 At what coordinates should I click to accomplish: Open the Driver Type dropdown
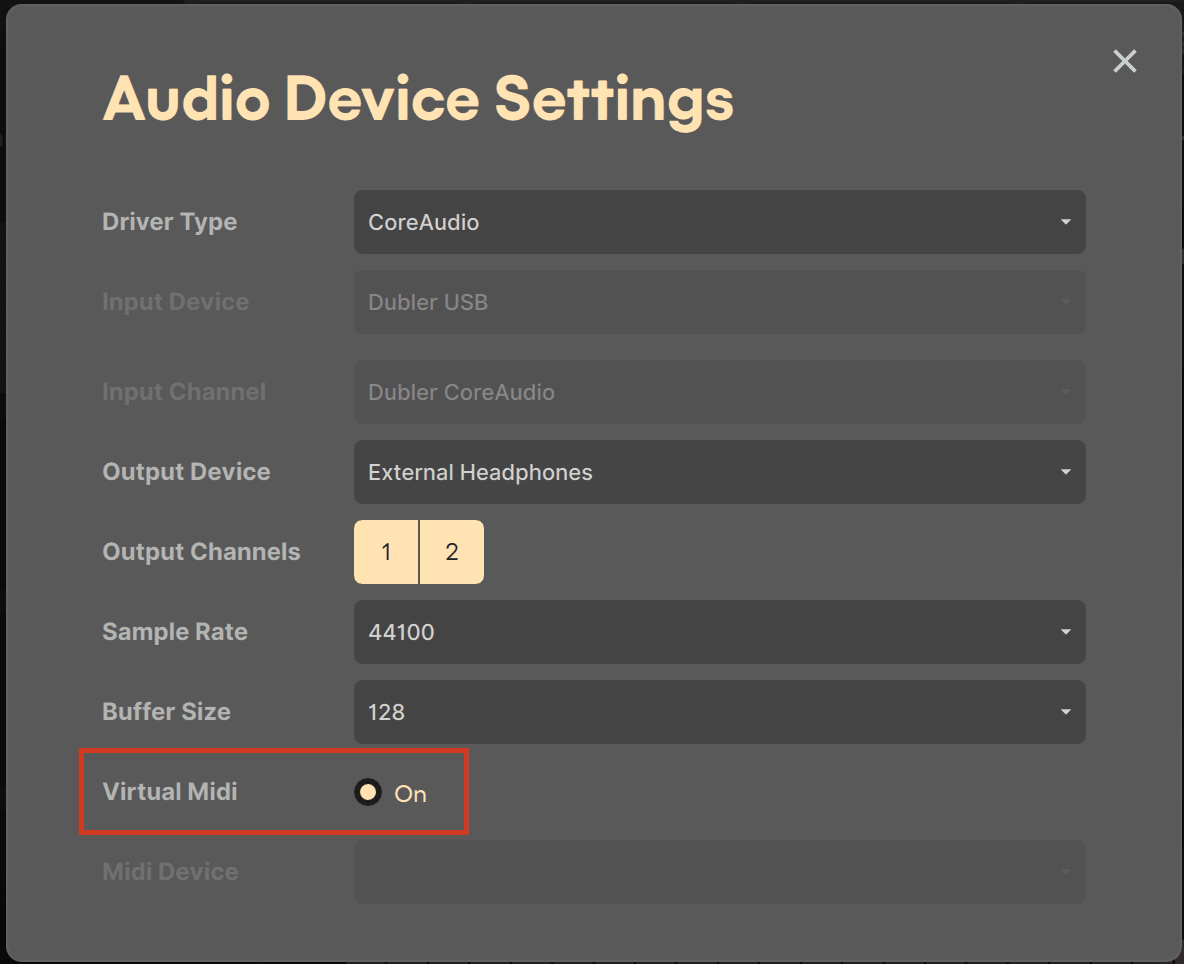pos(719,222)
